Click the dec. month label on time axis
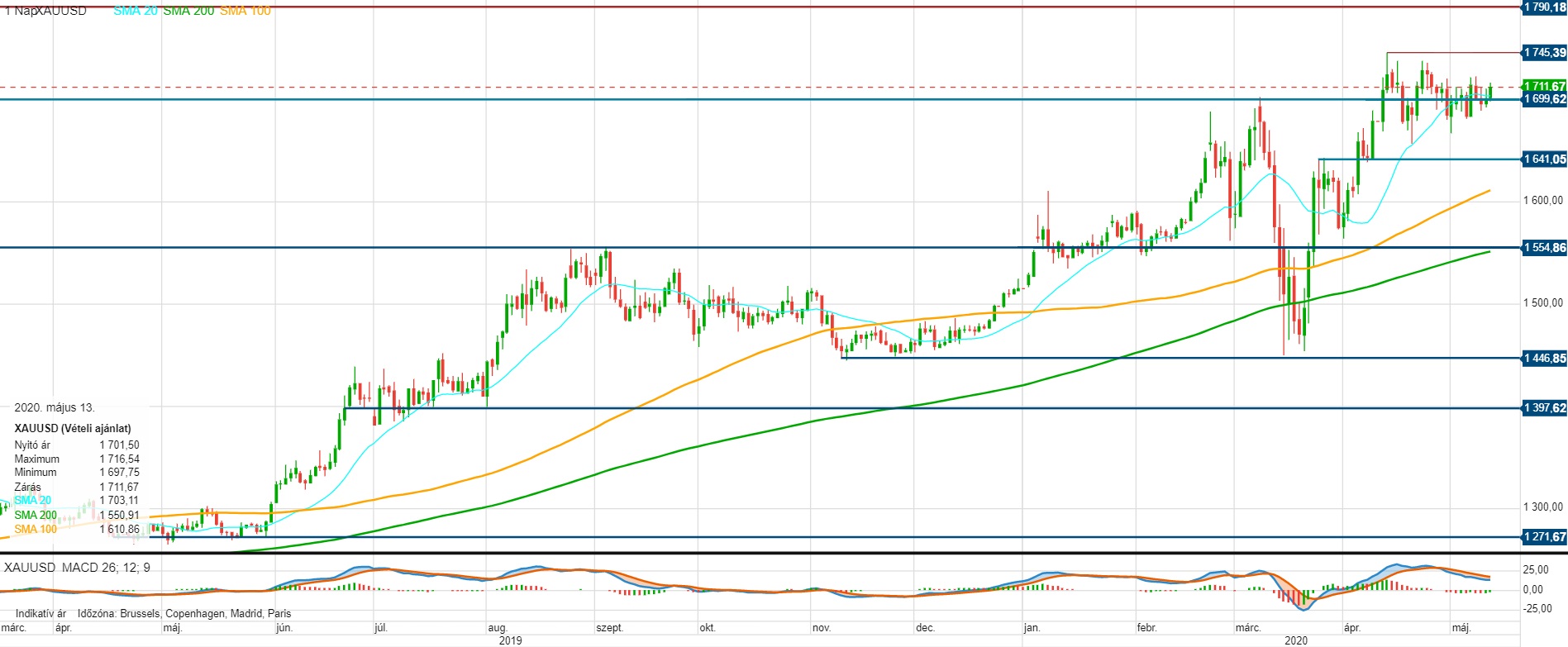The image size is (1568, 647). pyautogui.click(x=926, y=628)
